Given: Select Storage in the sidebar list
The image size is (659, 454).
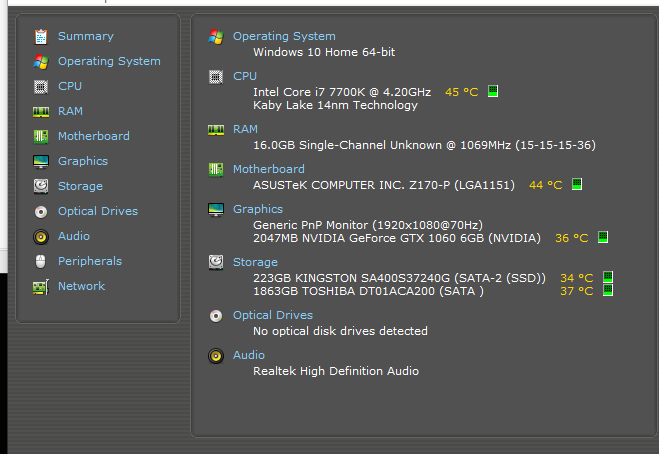Looking at the screenshot, I should click(80, 186).
